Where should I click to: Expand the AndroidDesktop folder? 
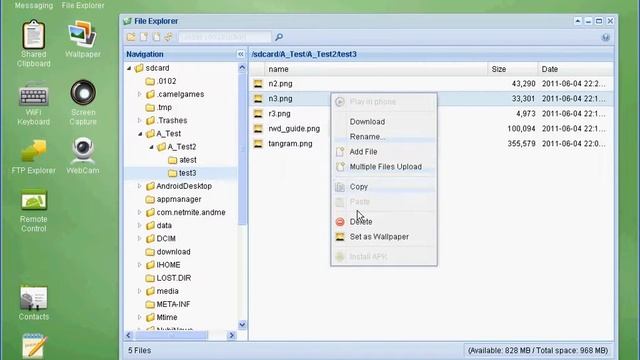(140, 186)
